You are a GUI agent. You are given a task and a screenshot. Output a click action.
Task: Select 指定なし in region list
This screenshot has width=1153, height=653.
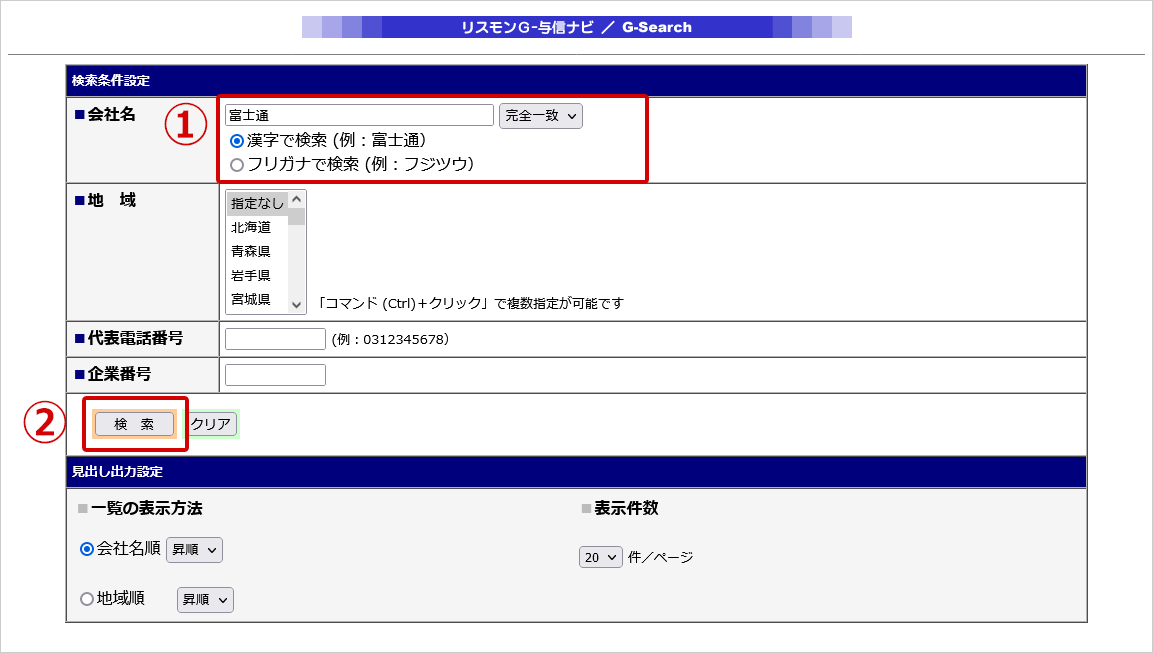tap(257, 203)
